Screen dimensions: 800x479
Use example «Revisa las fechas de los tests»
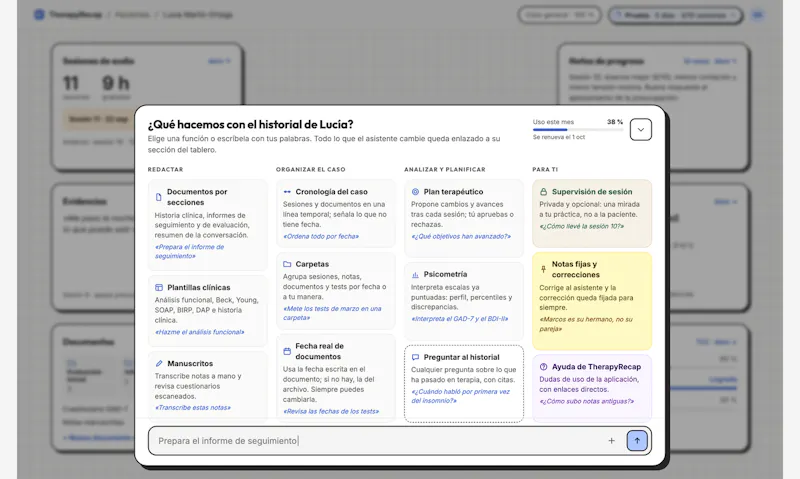tap(331, 411)
